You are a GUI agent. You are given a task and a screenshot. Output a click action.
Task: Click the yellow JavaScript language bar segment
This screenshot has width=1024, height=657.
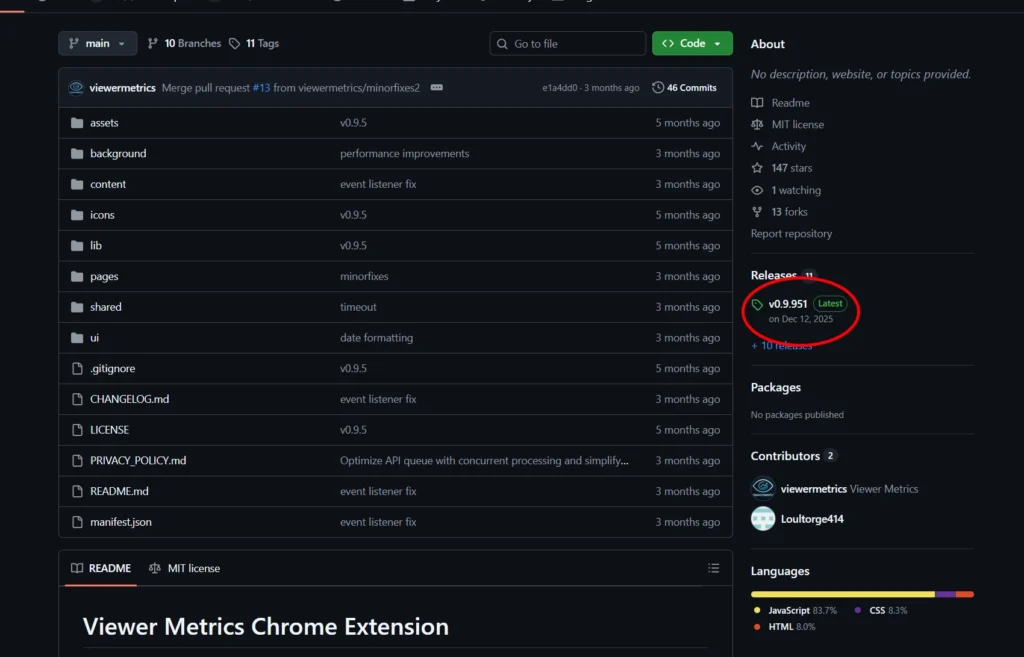pyautogui.click(x=842, y=594)
